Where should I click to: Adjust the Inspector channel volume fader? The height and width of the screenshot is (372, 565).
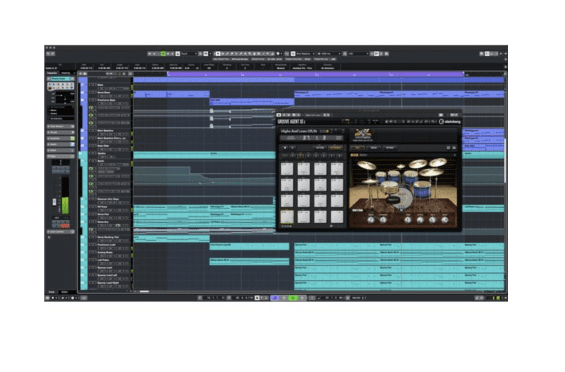[55, 202]
